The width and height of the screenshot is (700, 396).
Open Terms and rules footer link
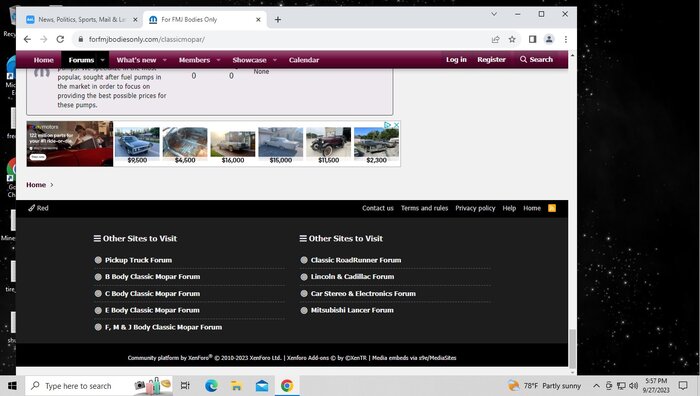(424, 208)
